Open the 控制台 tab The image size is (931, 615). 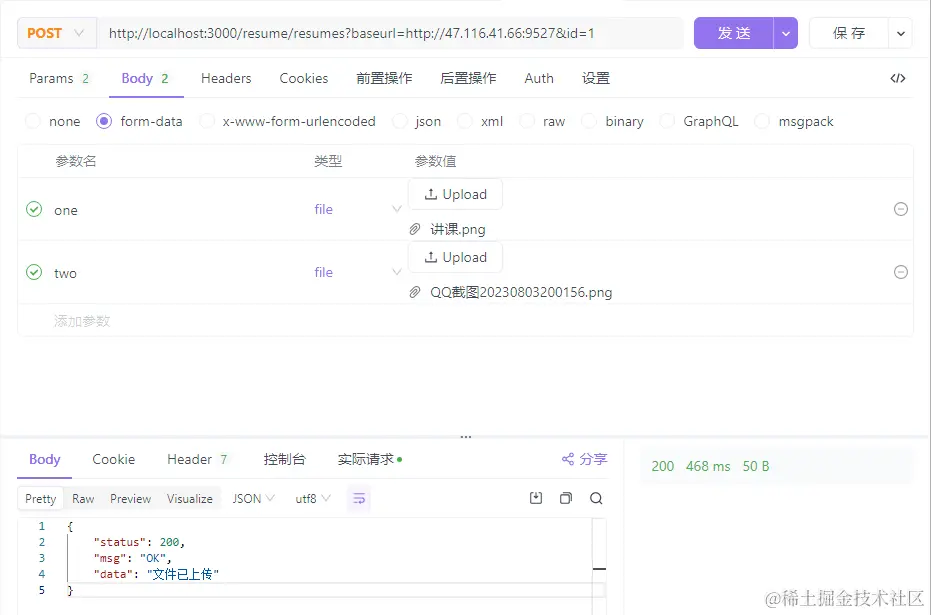click(284, 459)
